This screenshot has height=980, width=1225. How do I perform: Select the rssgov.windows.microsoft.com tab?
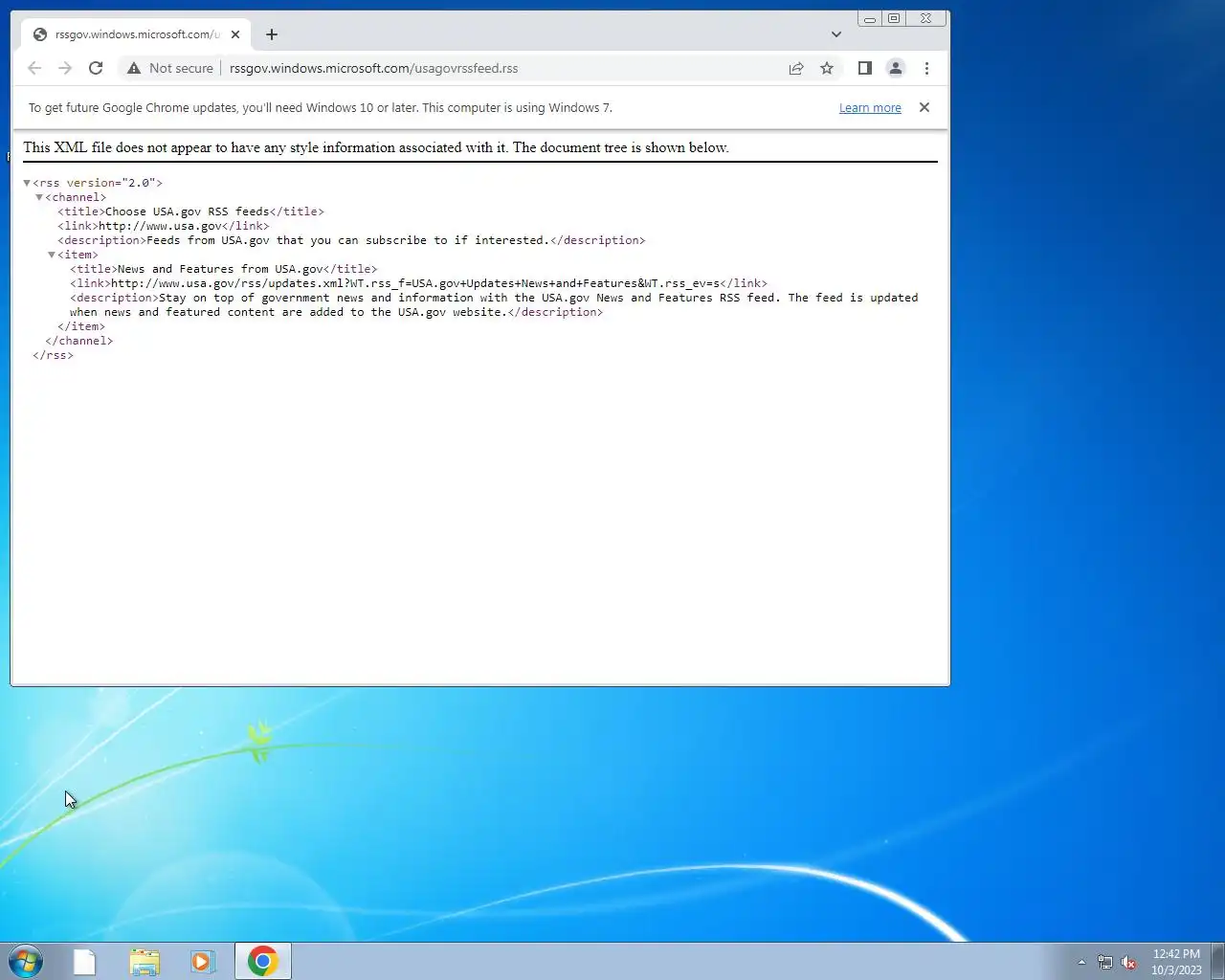(135, 34)
